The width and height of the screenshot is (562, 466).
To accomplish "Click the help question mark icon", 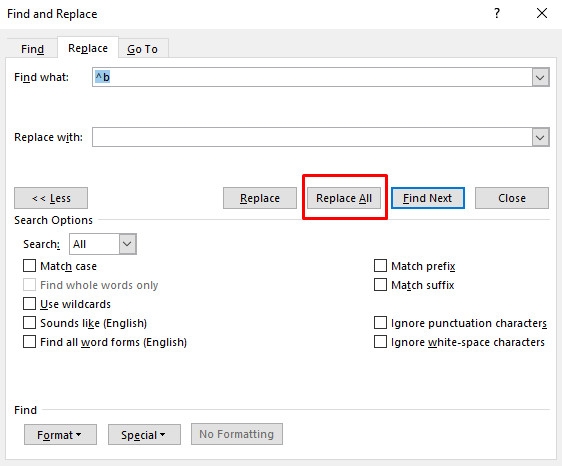I will click(x=497, y=14).
